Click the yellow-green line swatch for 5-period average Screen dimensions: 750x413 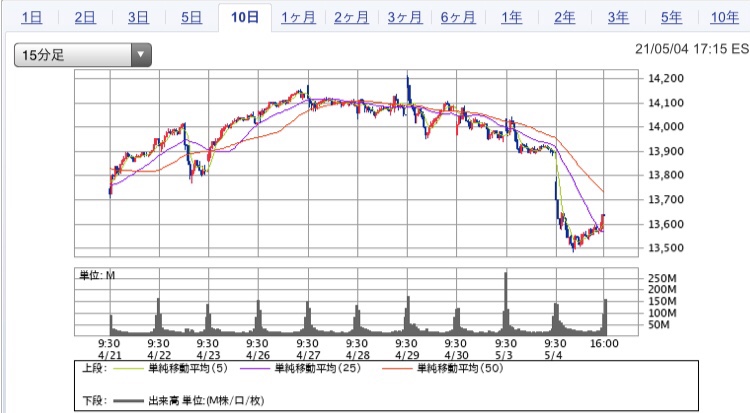(x=129, y=368)
